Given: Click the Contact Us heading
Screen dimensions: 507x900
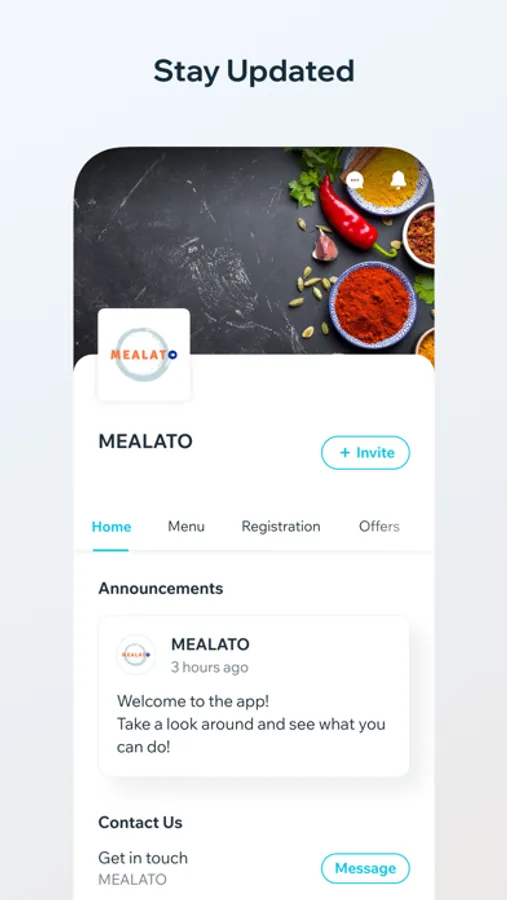Looking at the screenshot, I should pyautogui.click(x=140, y=822).
